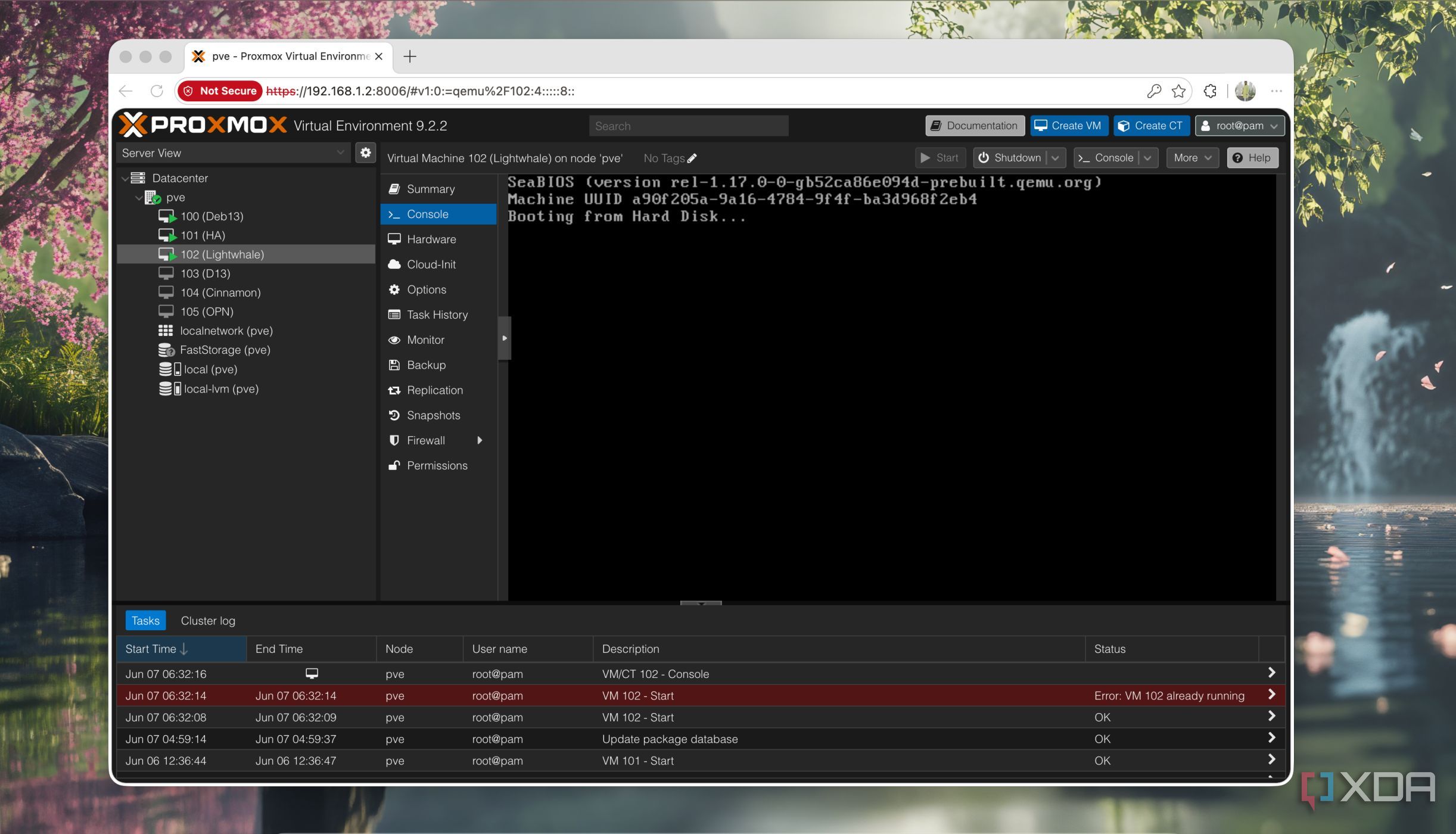Open the saved passwords key icon

tap(1154, 91)
